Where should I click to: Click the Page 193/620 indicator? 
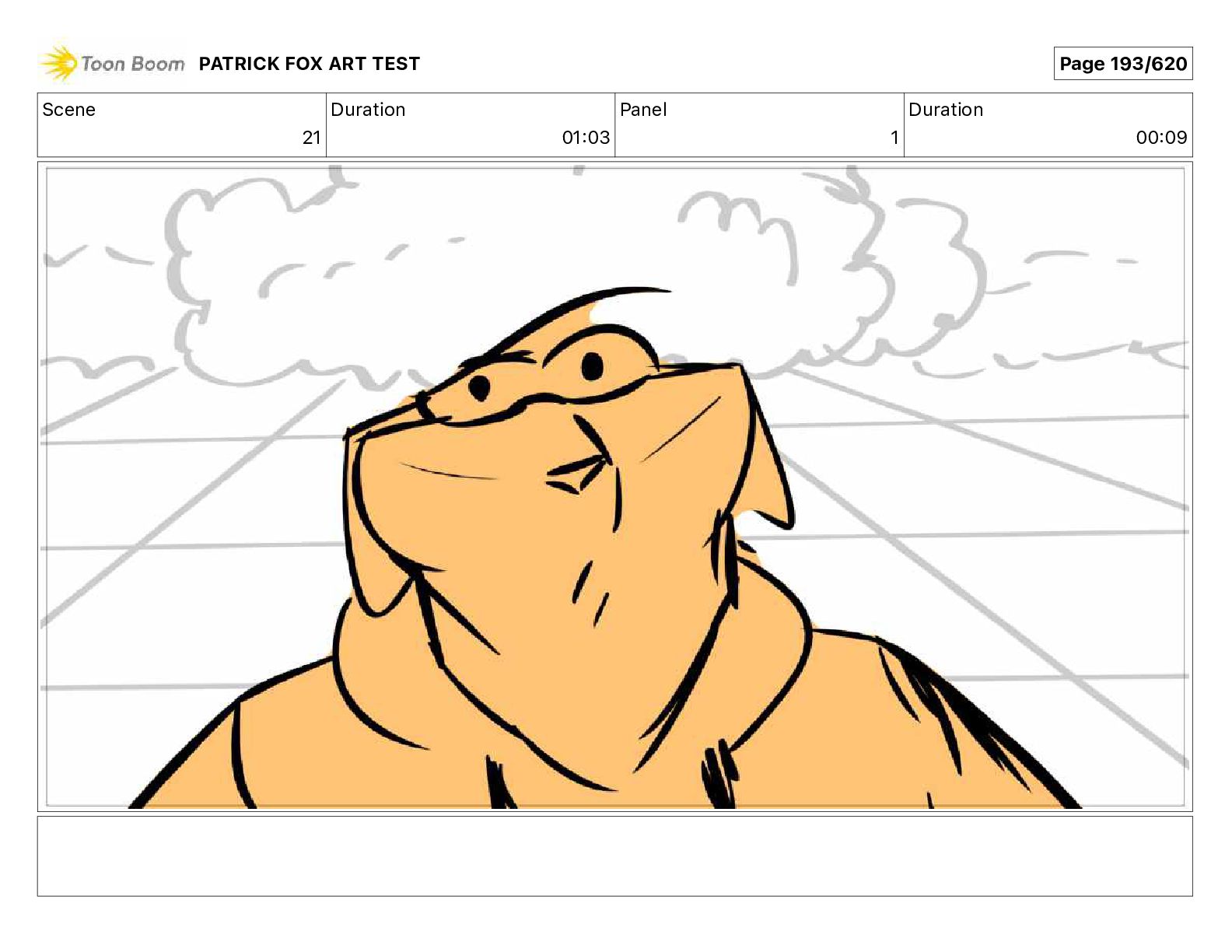pos(1123,64)
